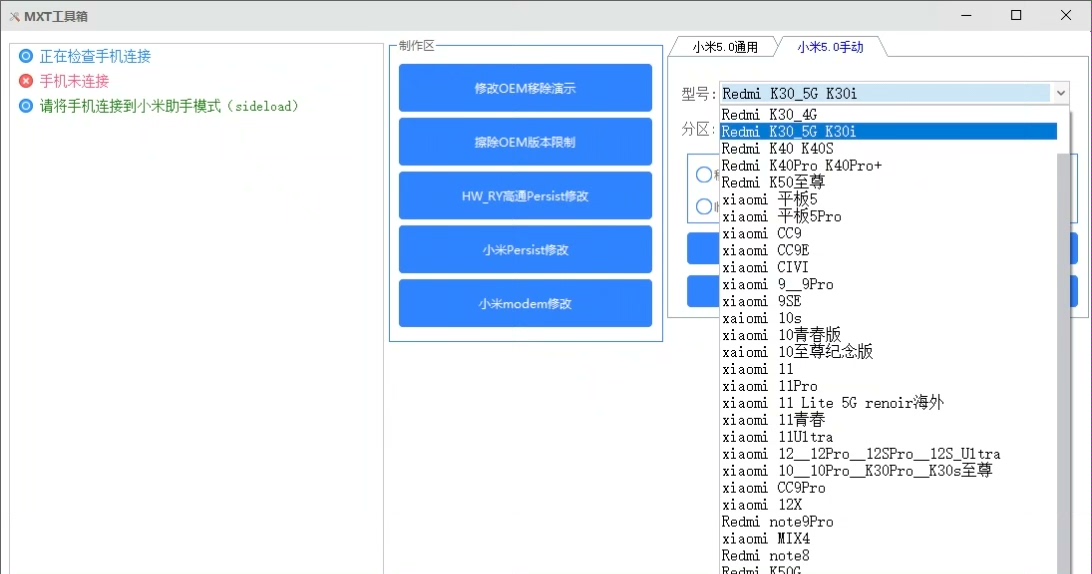Click the red error icon beside 手机未连接

[26, 81]
